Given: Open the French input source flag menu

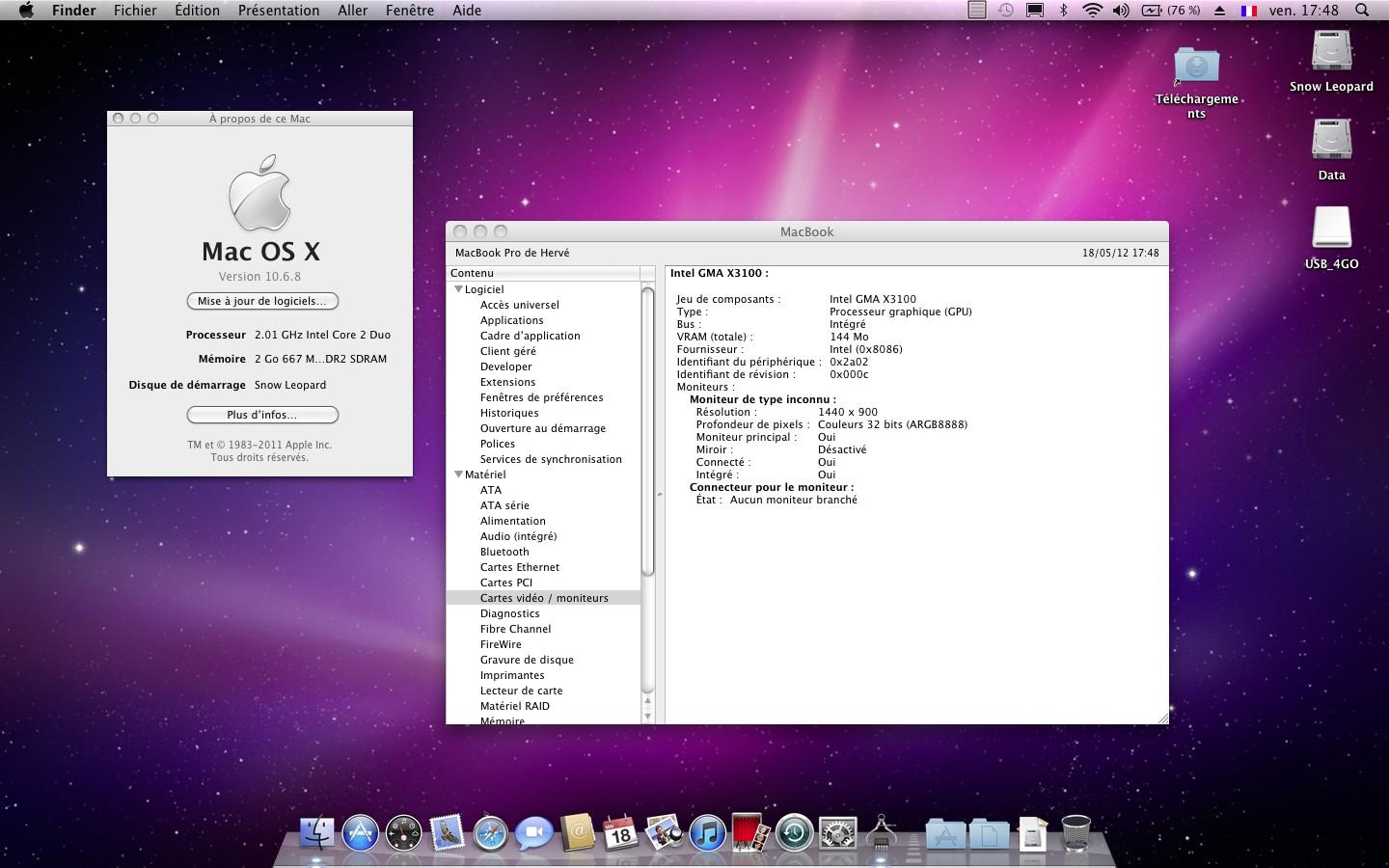Looking at the screenshot, I should 1249,11.
